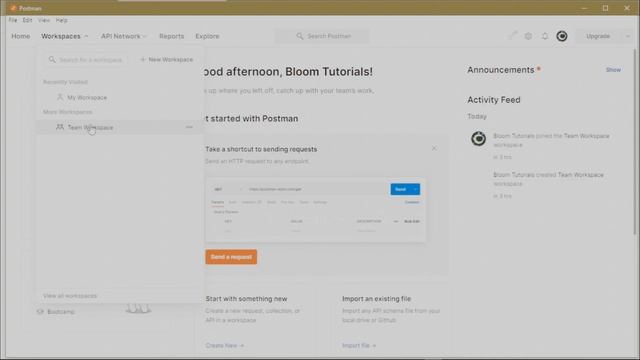This screenshot has width=640, height=360.
Task: Click the plus icon of New Workspace
Action: point(143,60)
